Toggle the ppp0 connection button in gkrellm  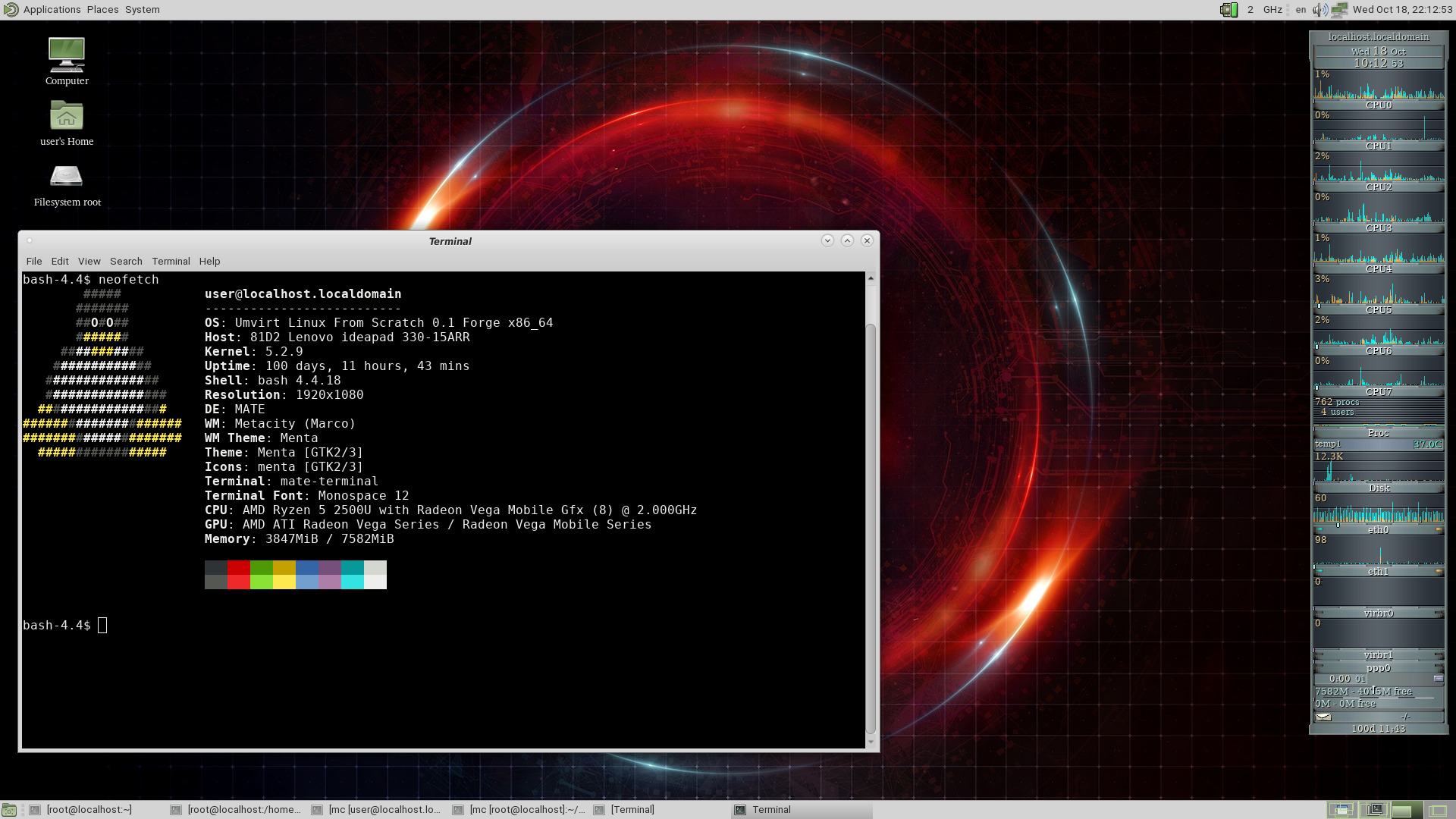[1438, 679]
